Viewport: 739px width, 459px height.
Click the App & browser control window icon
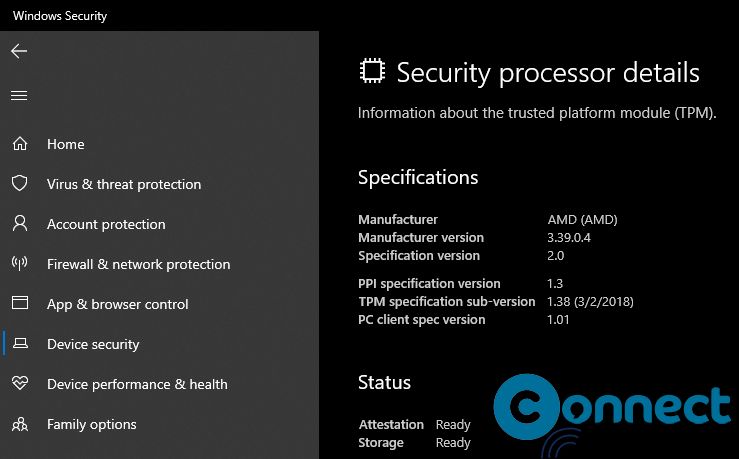pos(20,303)
